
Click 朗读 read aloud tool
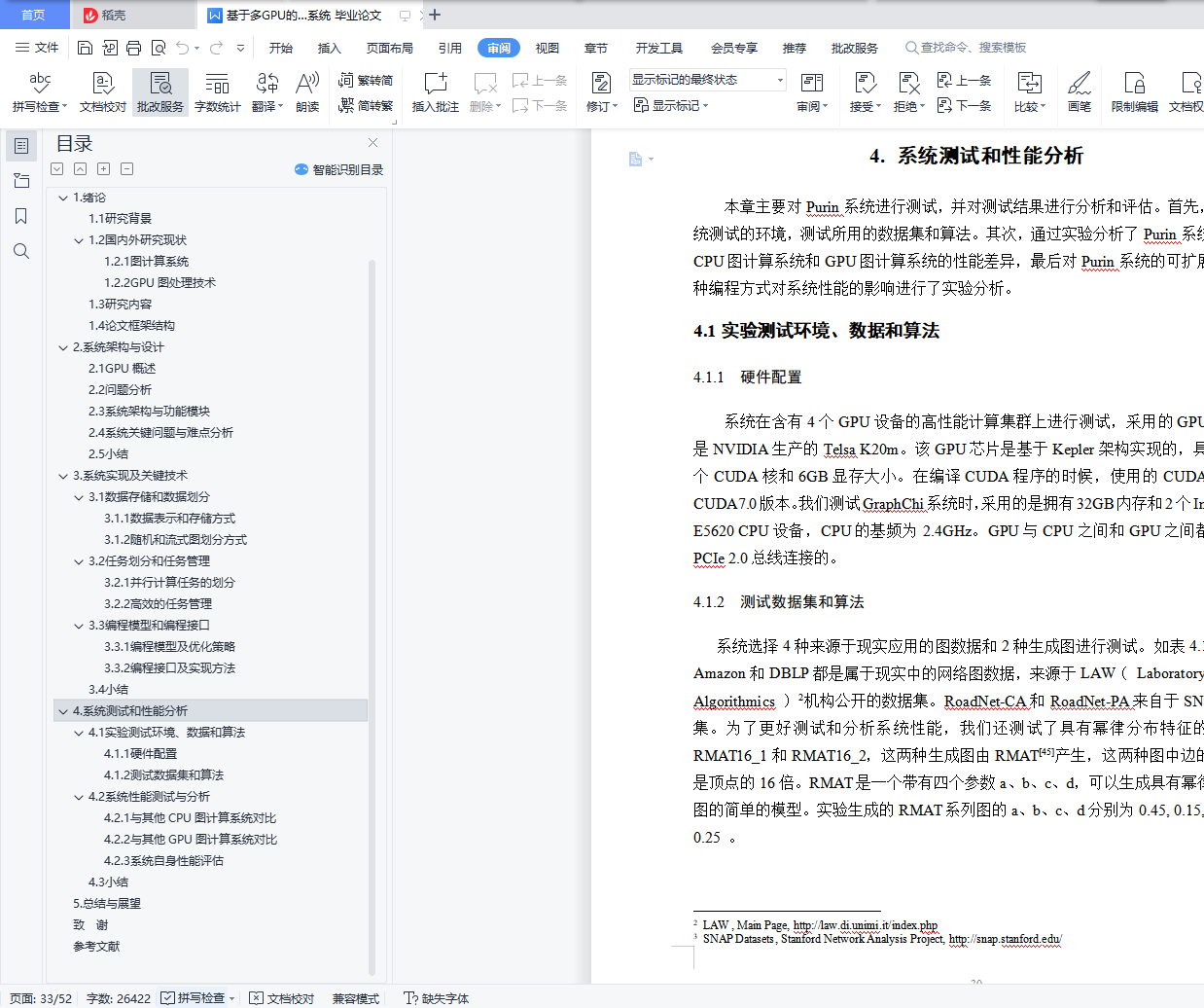pyautogui.click(x=307, y=92)
